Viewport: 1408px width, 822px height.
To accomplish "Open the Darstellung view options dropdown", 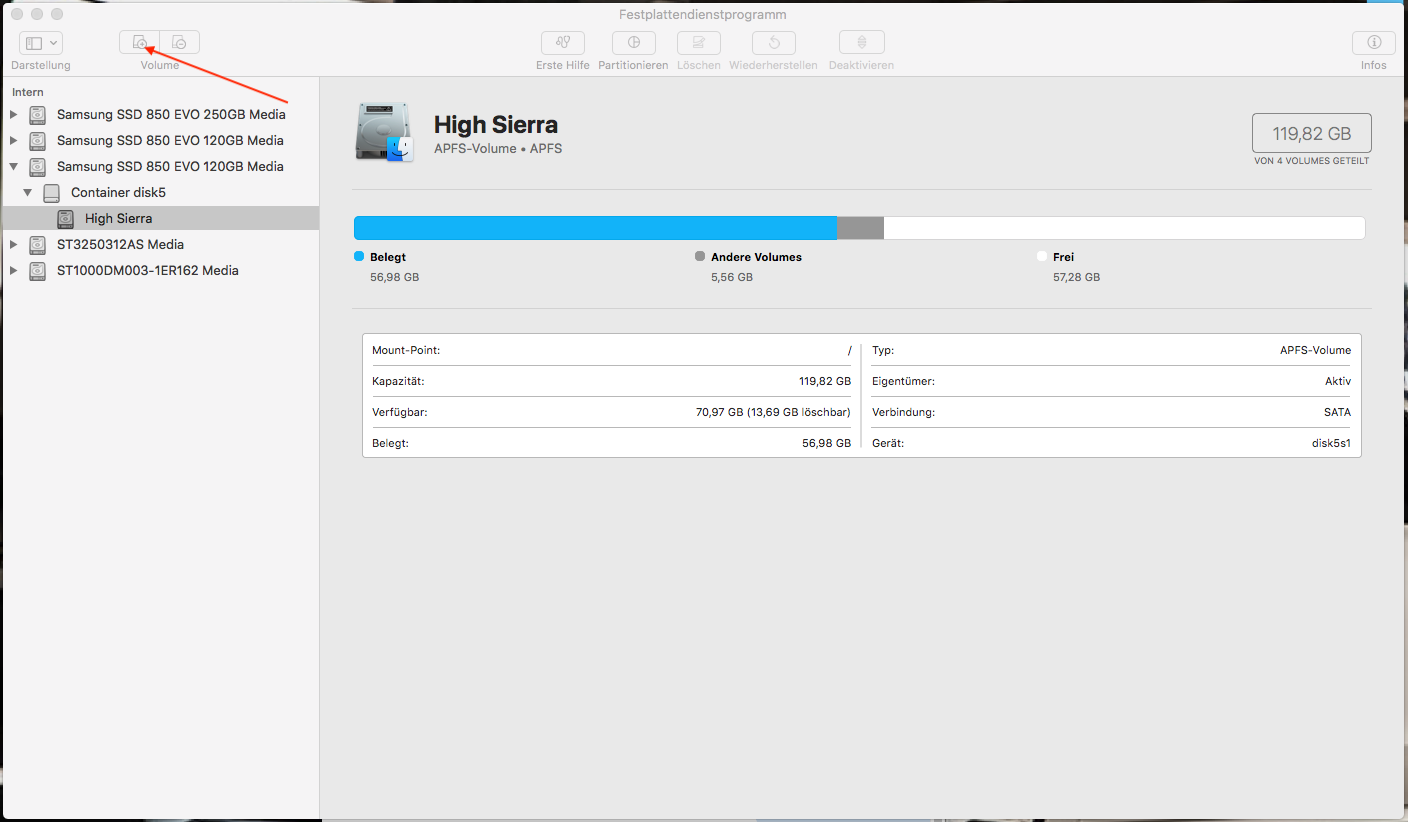I will coord(41,43).
